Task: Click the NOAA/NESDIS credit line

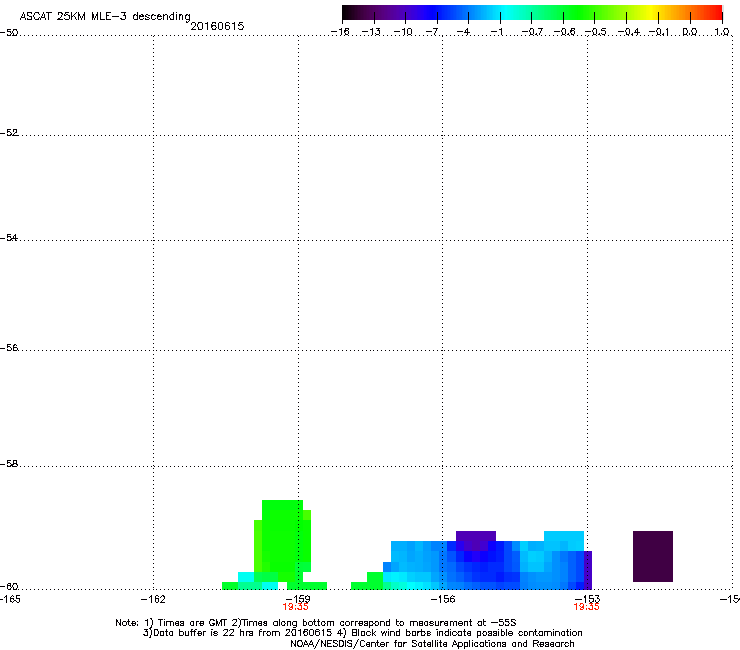Action: pyautogui.click(x=432, y=644)
